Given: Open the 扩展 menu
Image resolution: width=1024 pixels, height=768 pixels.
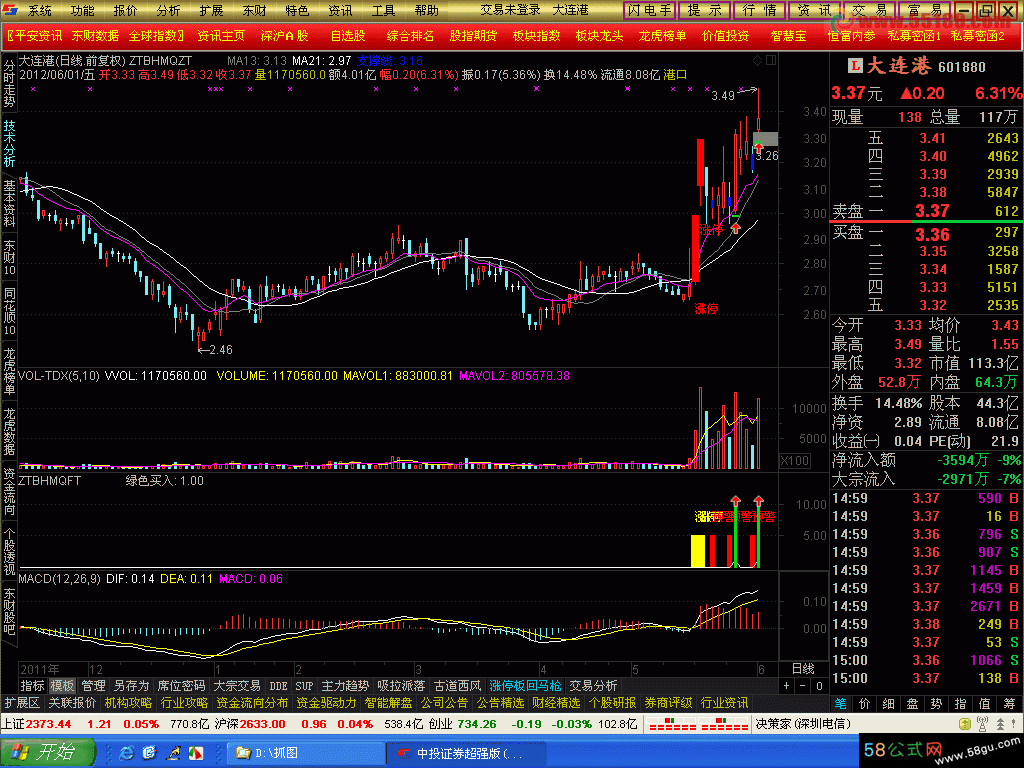Looking at the screenshot, I should (212, 10).
